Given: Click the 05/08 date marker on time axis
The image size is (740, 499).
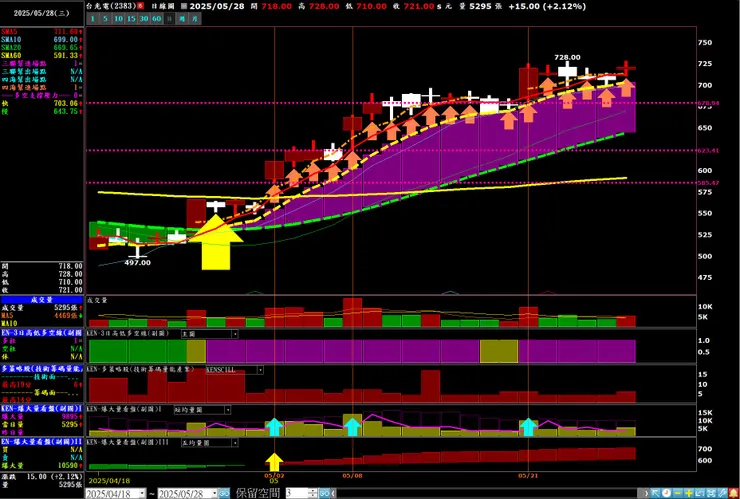Looking at the screenshot, I should point(353,475).
